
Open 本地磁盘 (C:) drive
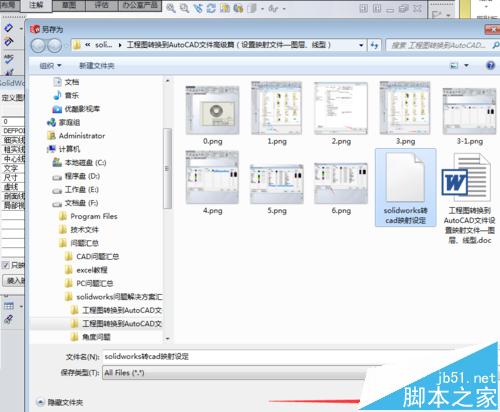point(79,163)
